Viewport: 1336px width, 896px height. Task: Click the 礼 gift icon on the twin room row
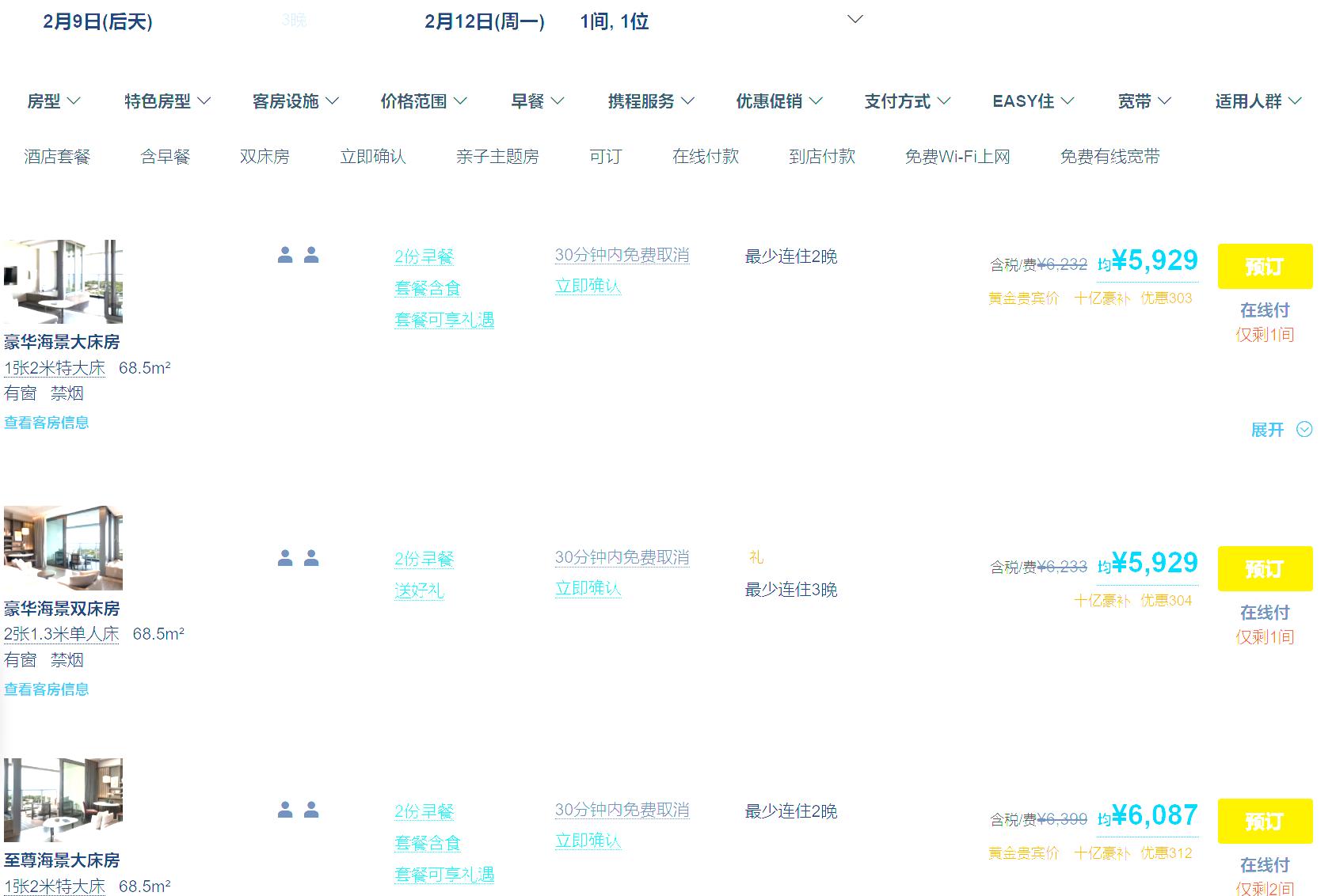[756, 557]
